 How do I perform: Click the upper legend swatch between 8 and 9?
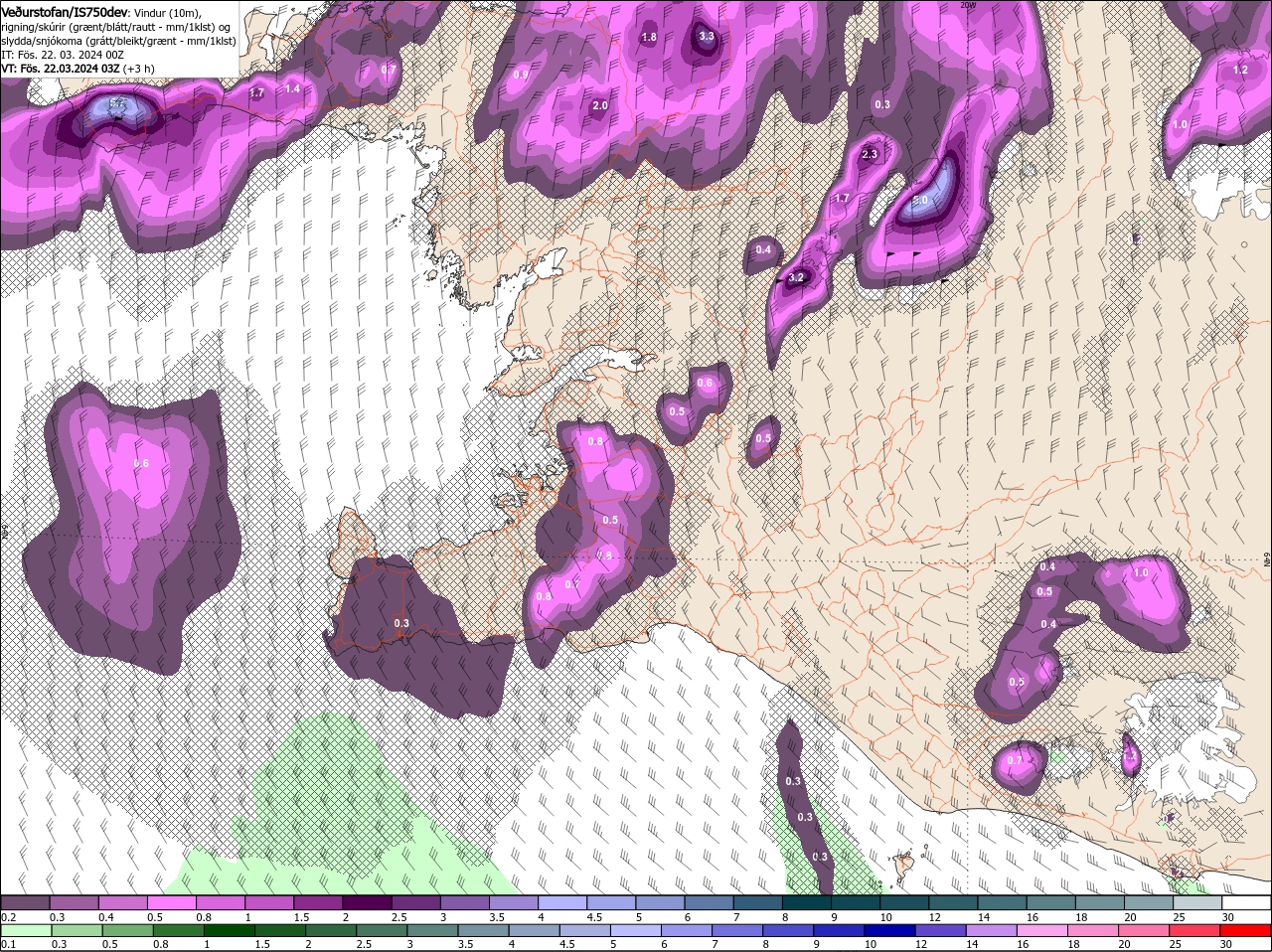(808, 902)
